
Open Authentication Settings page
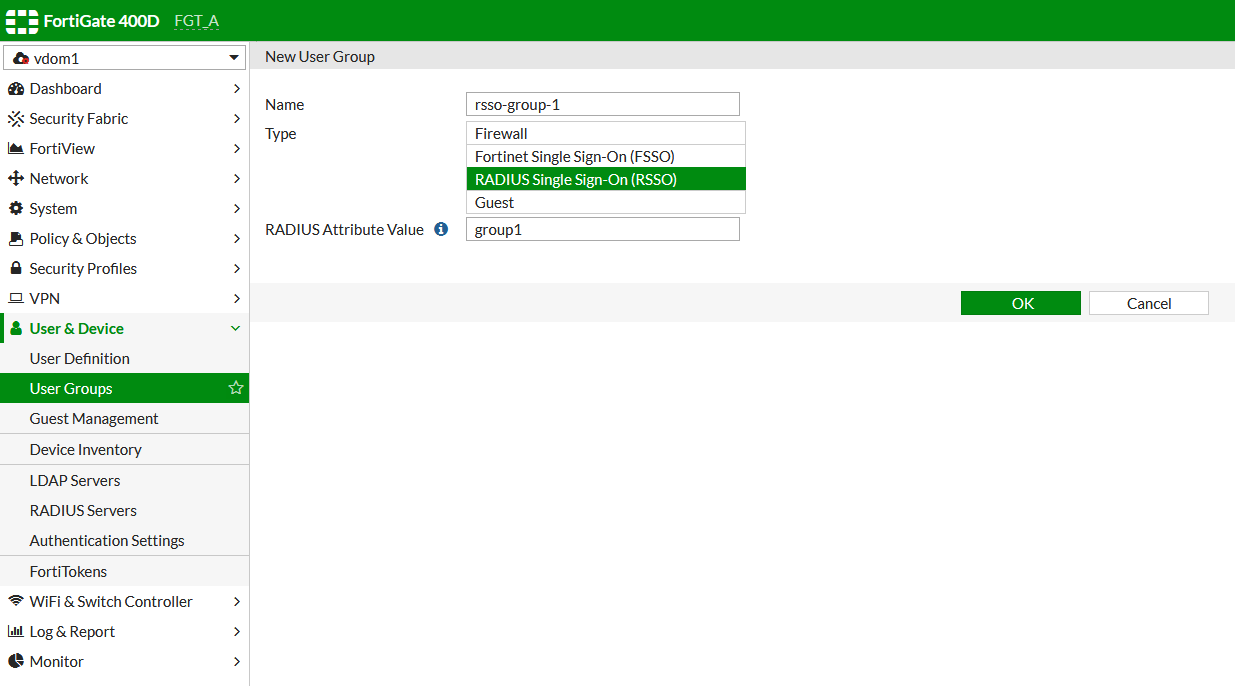tap(124, 540)
